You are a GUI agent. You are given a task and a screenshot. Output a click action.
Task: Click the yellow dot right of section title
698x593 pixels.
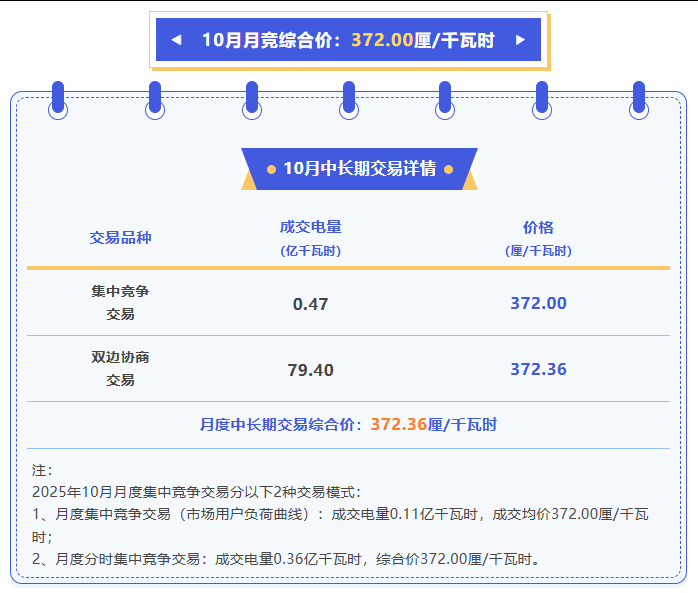[449, 169]
